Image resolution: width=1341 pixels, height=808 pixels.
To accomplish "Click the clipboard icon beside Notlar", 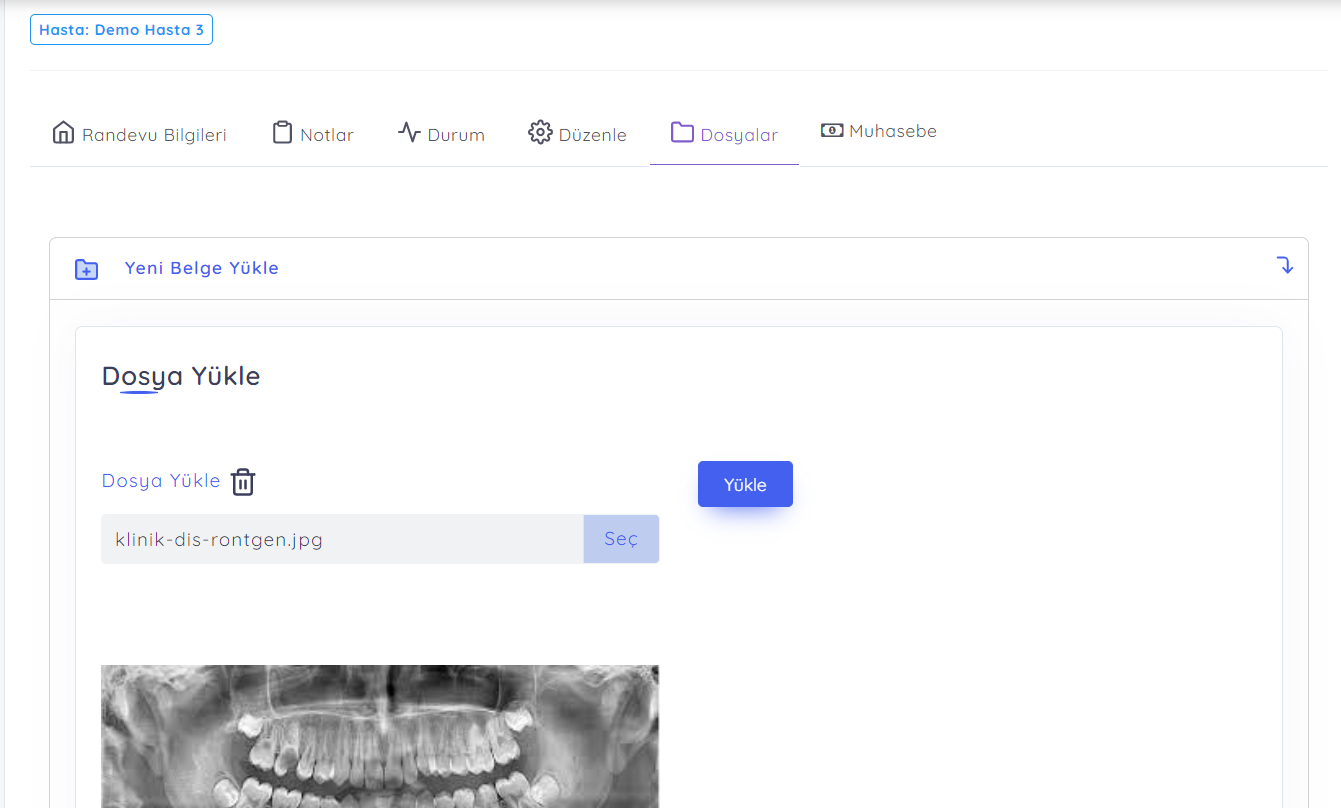I will [x=282, y=133].
